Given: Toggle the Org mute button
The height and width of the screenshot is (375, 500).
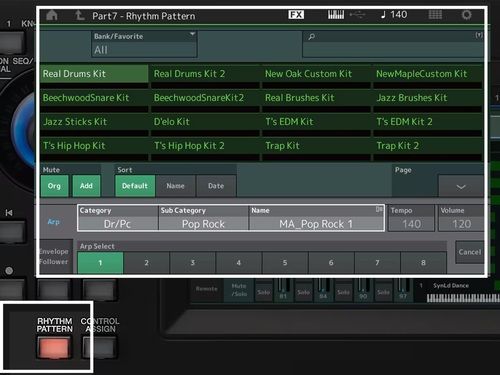Looking at the screenshot, I should coord(54,186).
